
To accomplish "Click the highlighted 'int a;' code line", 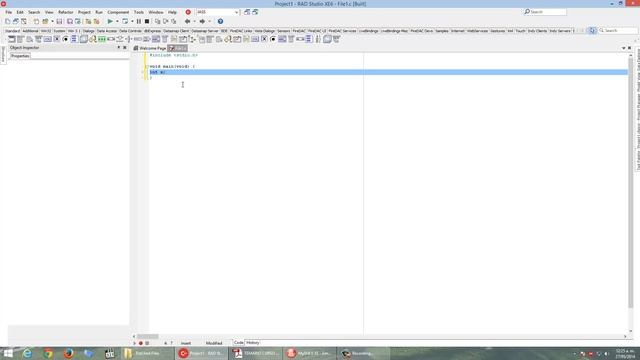I will click(x=388, y=72).
